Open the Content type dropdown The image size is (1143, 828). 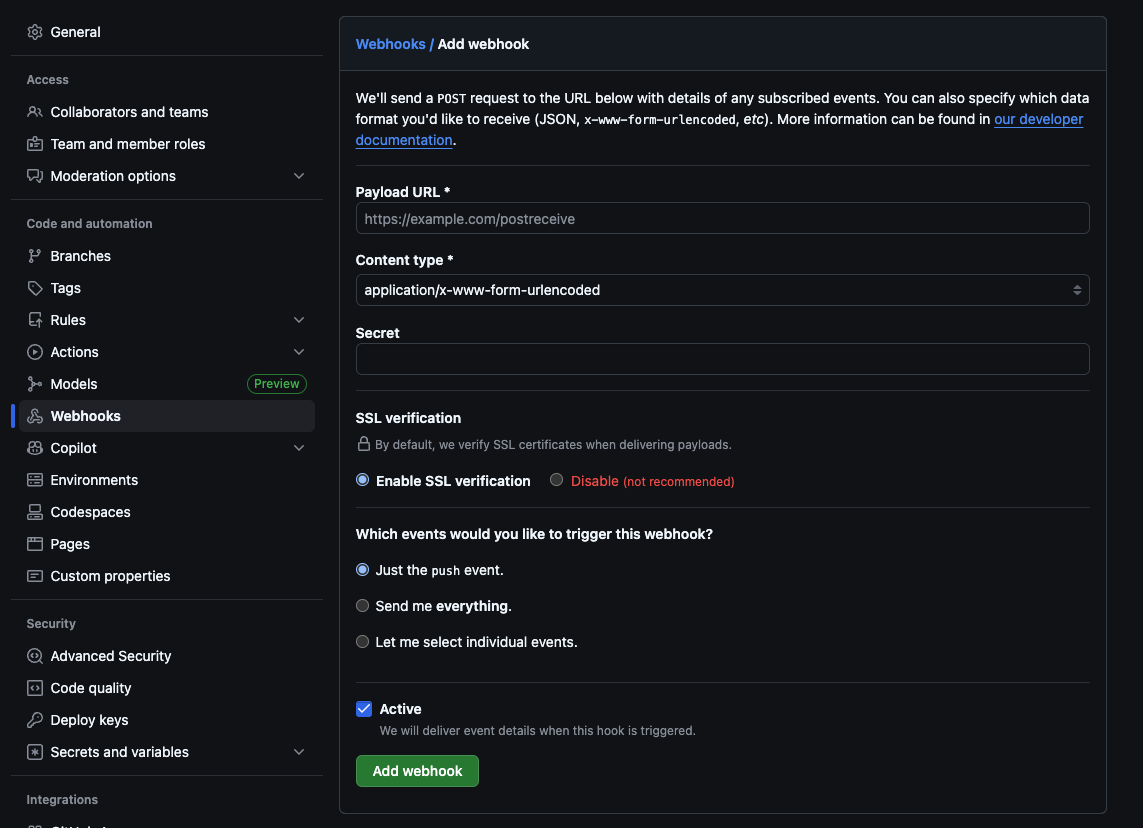pyautogui.click(x=722, y=289)
